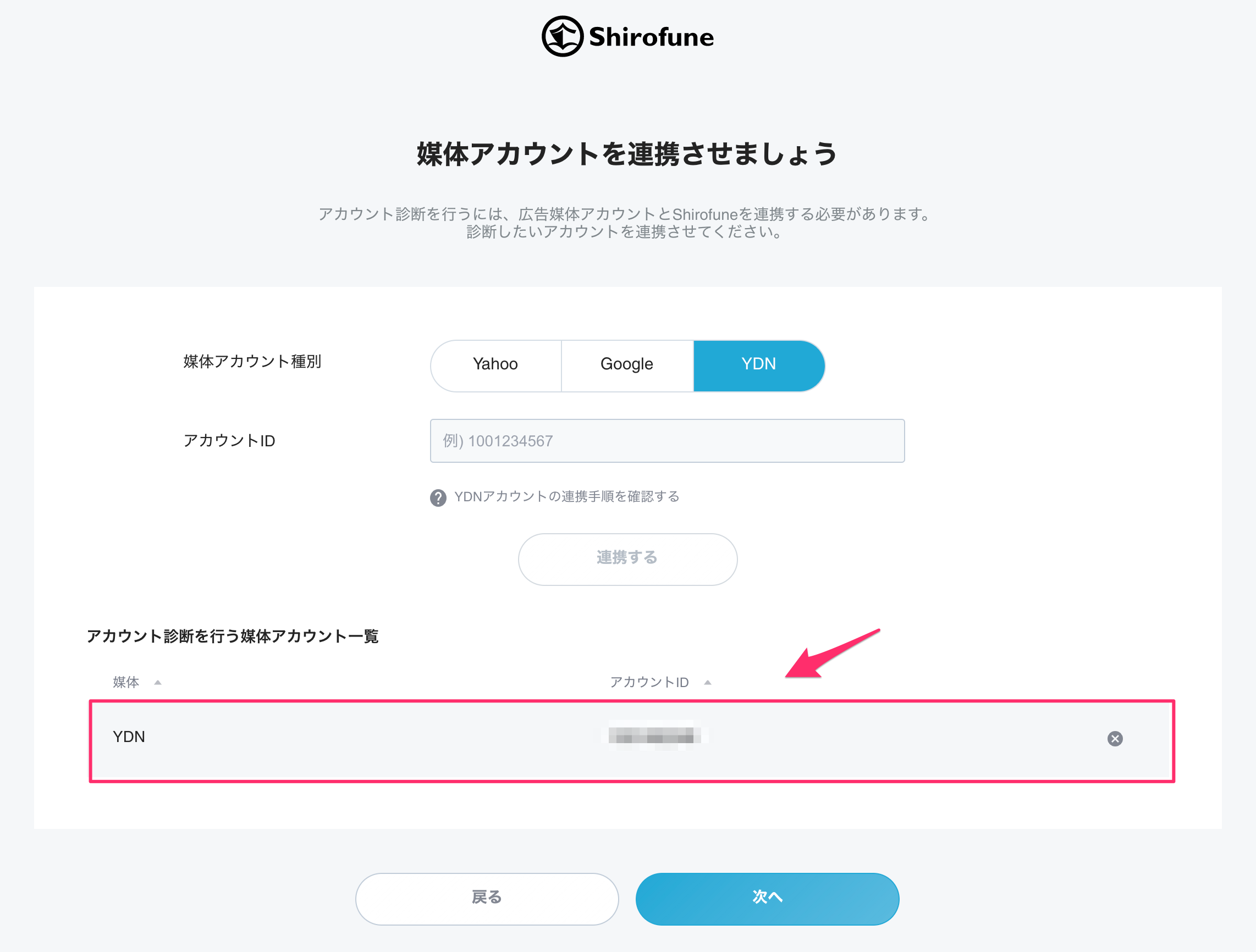Click the アカウントID column header label

point(649,682)
